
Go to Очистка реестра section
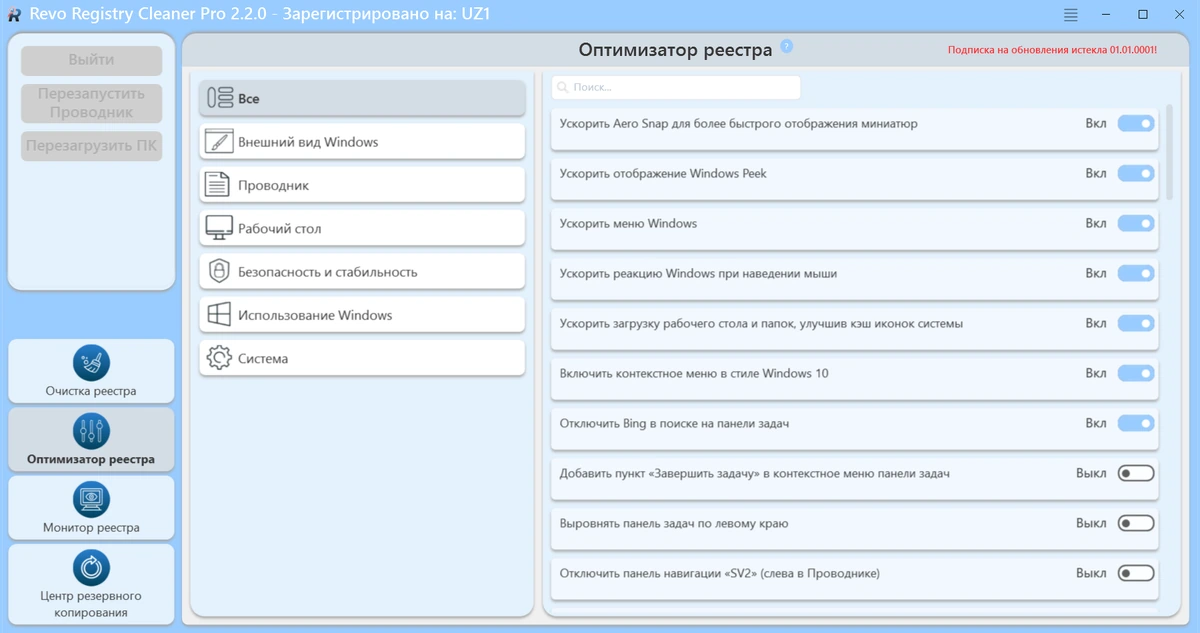tap(91, 371)
